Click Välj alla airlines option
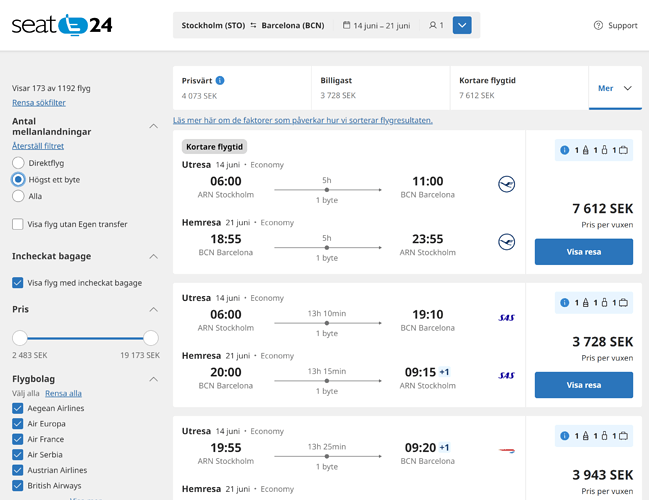Viewport: 649px width, 500px height. point(26,393)
